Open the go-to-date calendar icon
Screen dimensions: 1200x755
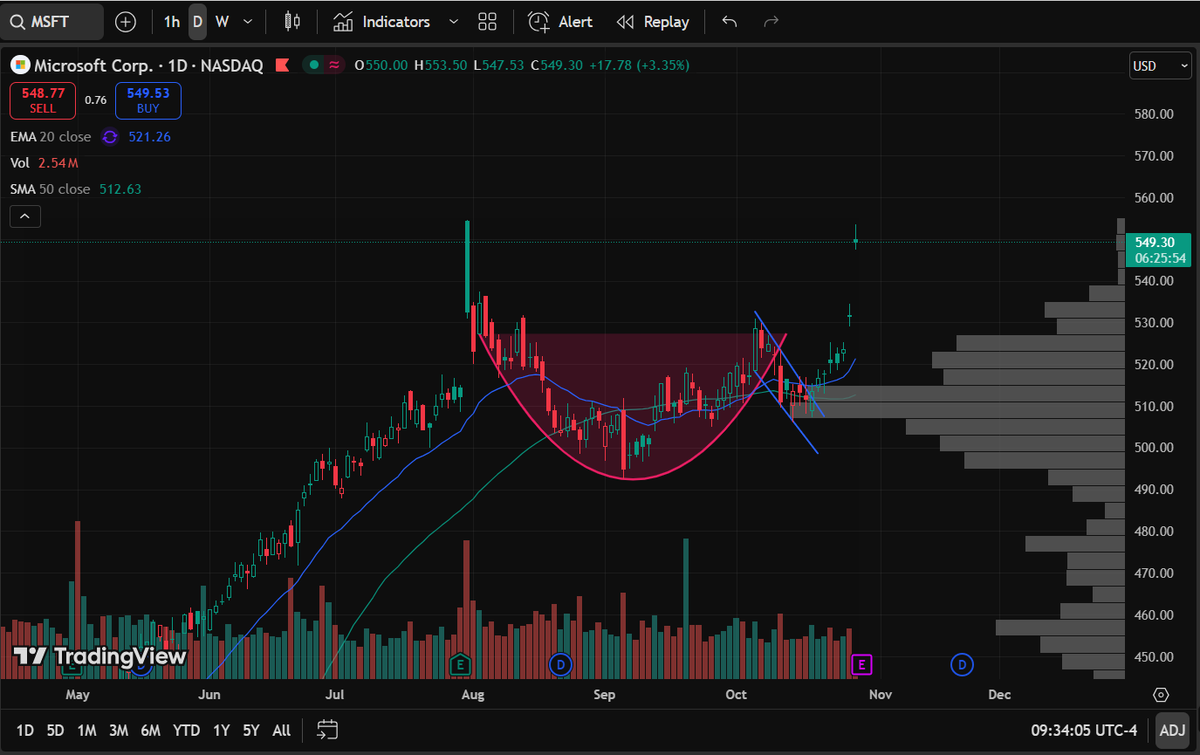[327, 730]
